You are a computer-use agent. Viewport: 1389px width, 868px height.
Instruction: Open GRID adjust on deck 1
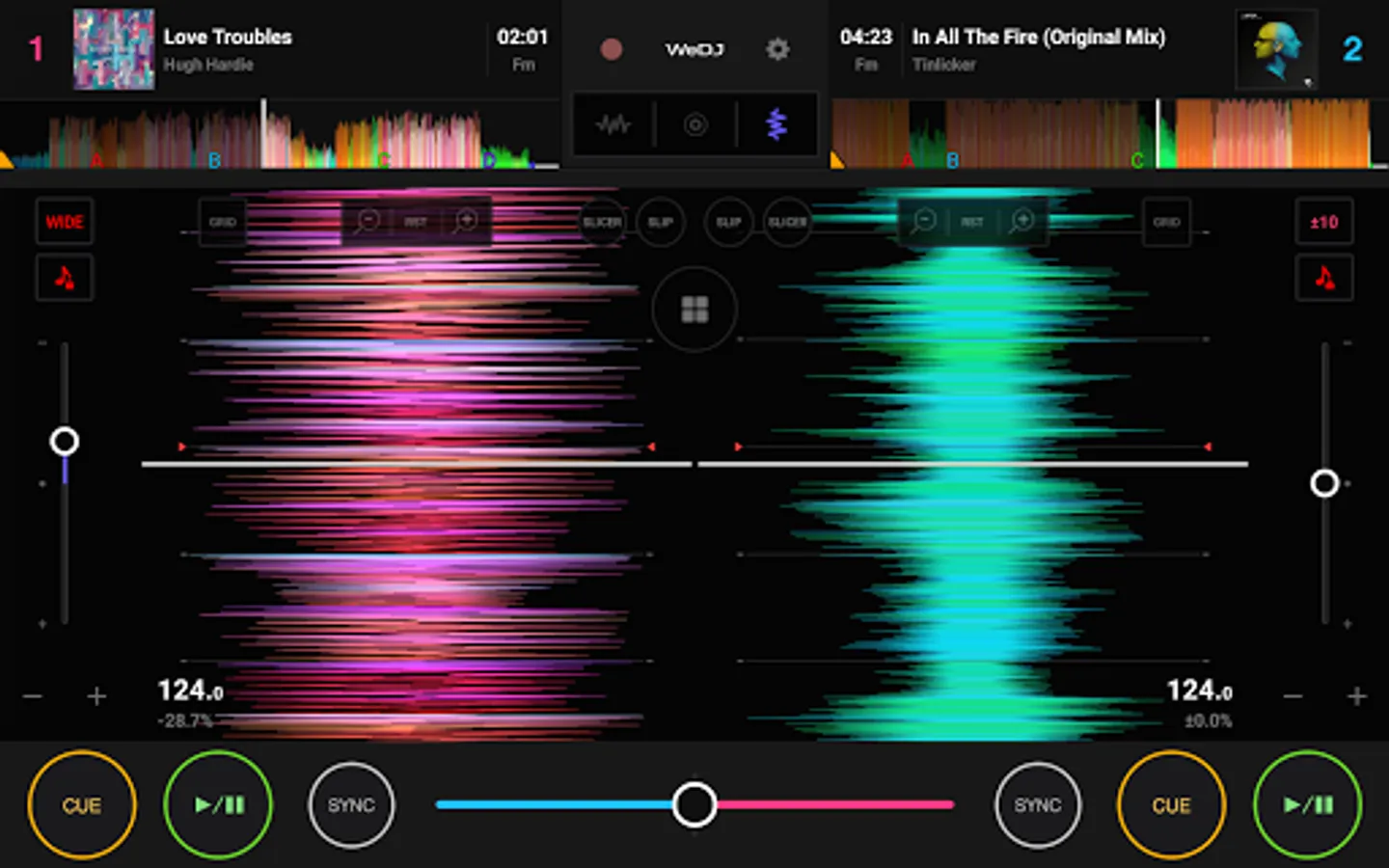[223, 222]
